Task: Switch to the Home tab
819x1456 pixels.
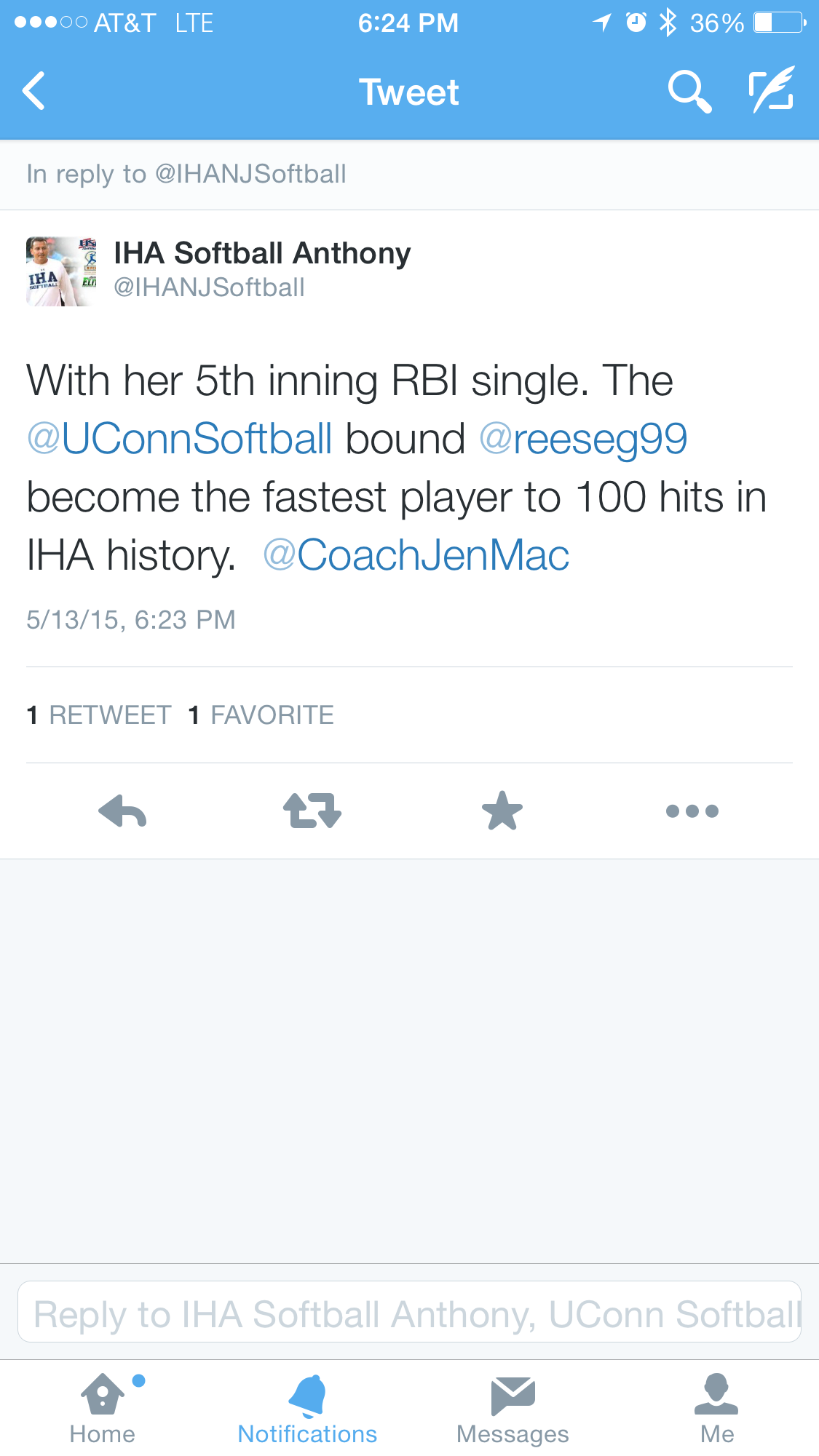Action: pos(103,1408)
